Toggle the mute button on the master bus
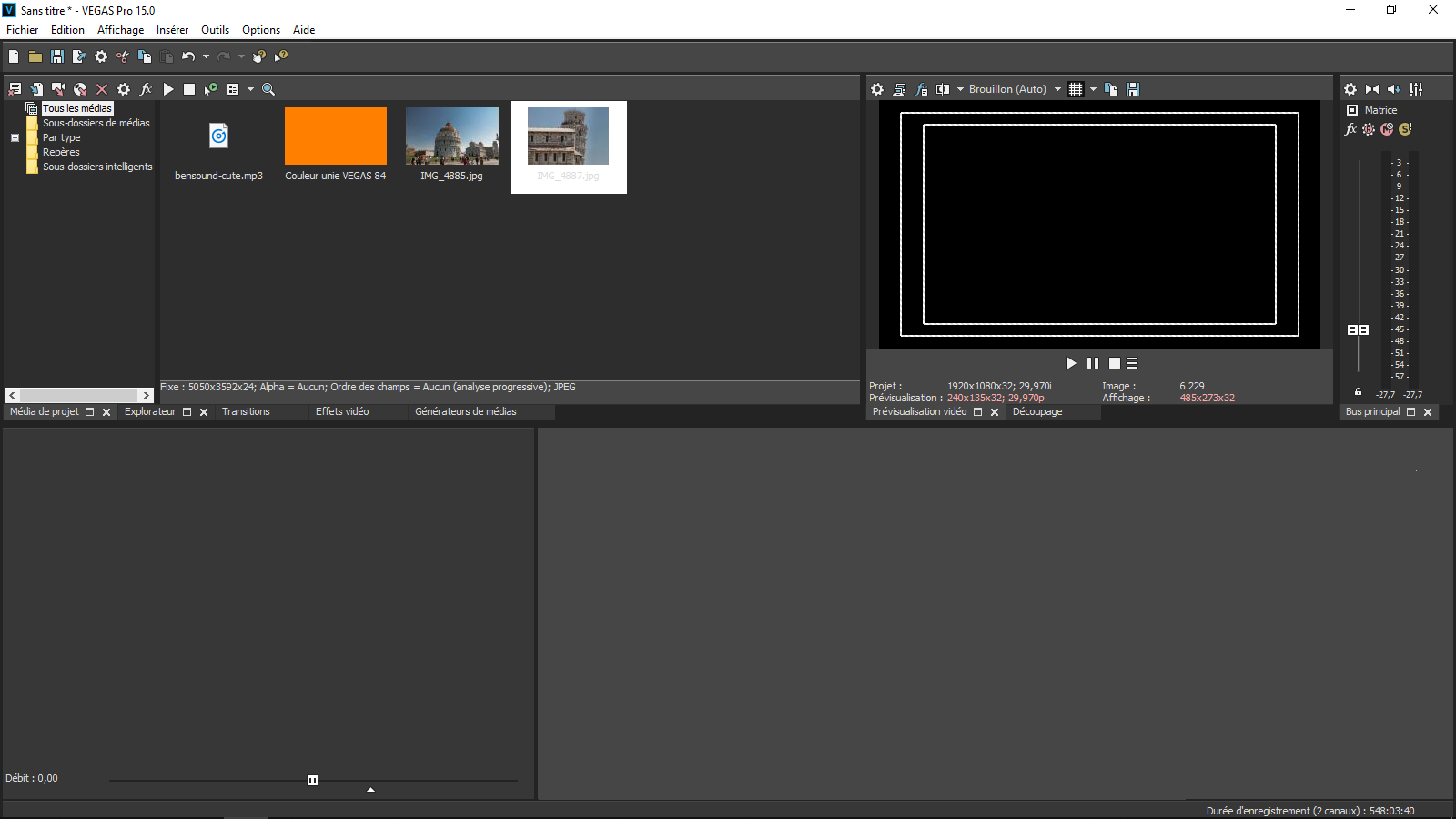 pos(1387,129)
